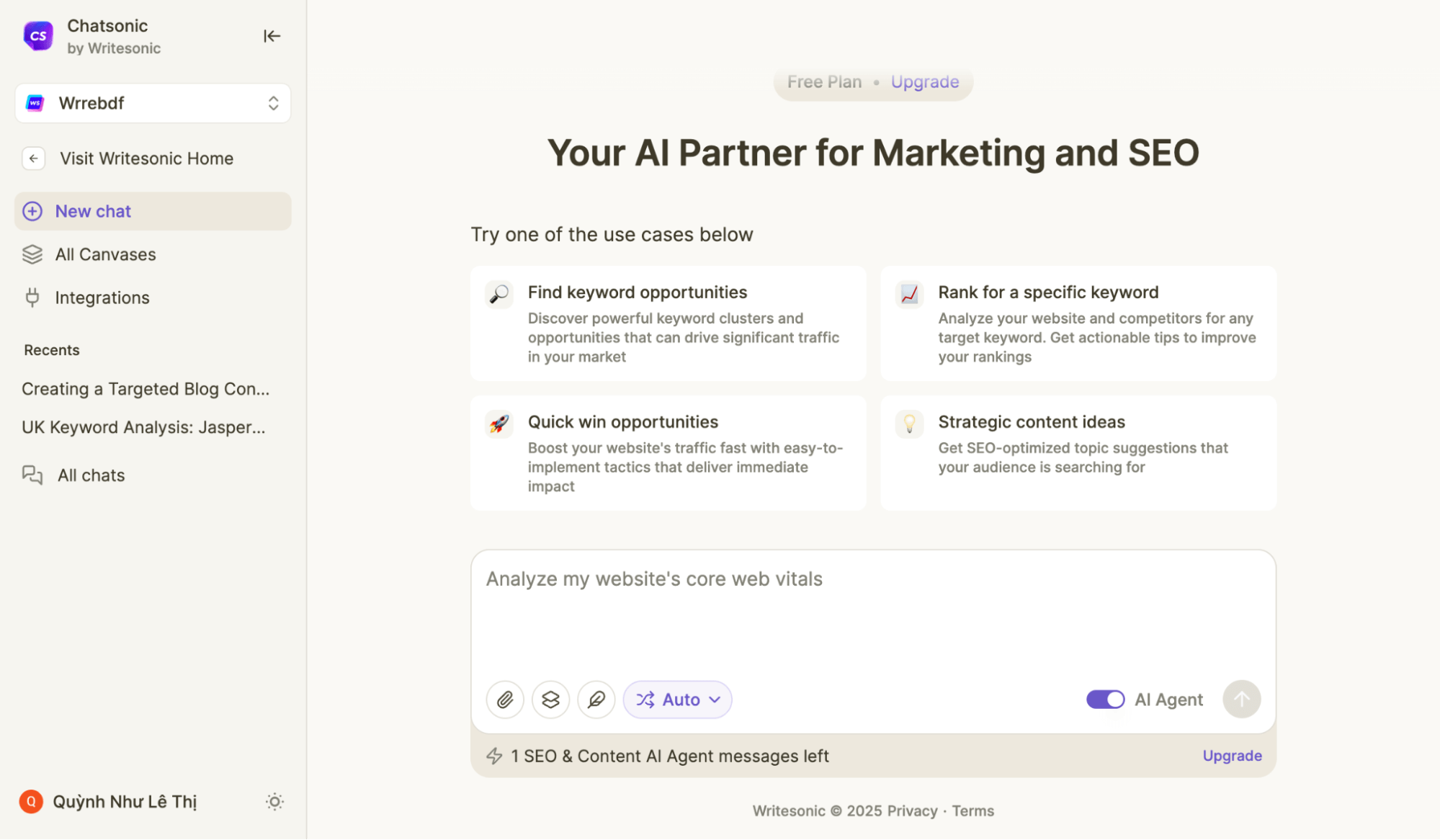This screenshot has width=1440, height=840.
Task: Click the plug icon beside Integrations
Action: click(x=32, y=298)
